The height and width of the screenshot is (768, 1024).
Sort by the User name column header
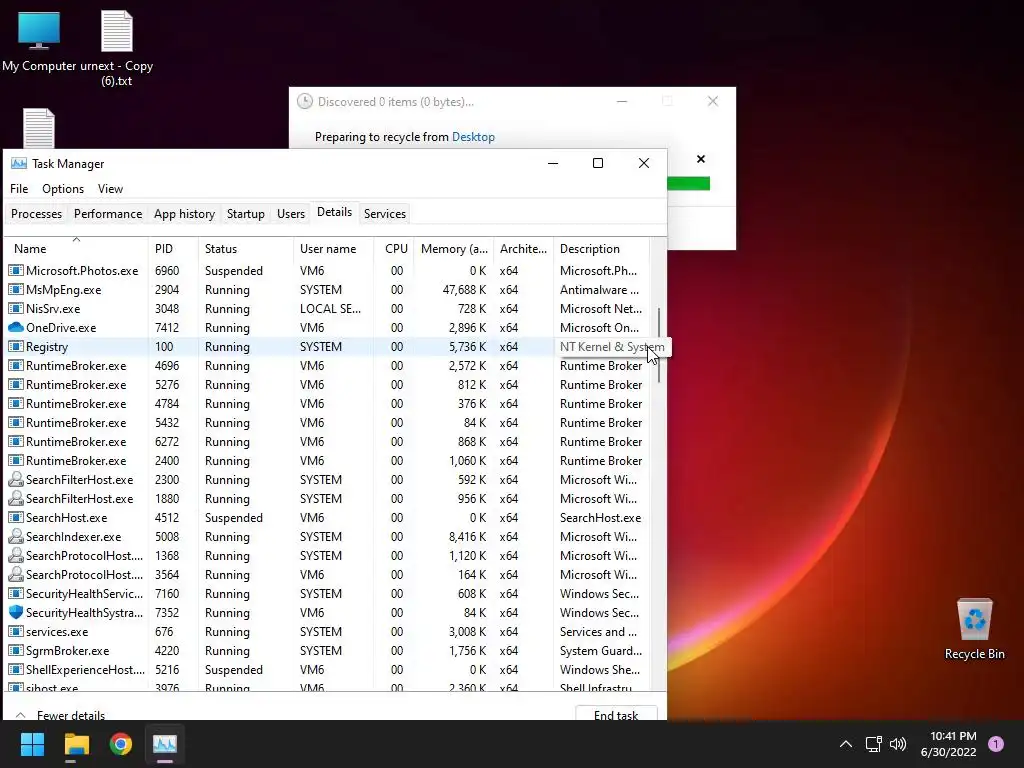click(x=333, y=249)
